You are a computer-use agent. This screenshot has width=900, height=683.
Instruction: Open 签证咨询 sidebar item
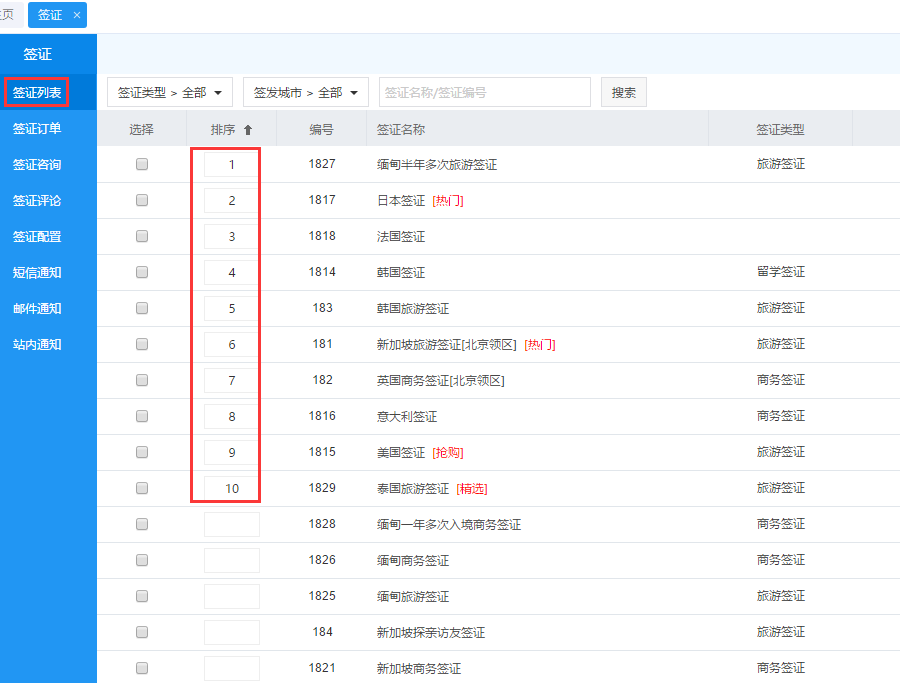[37, 165]
